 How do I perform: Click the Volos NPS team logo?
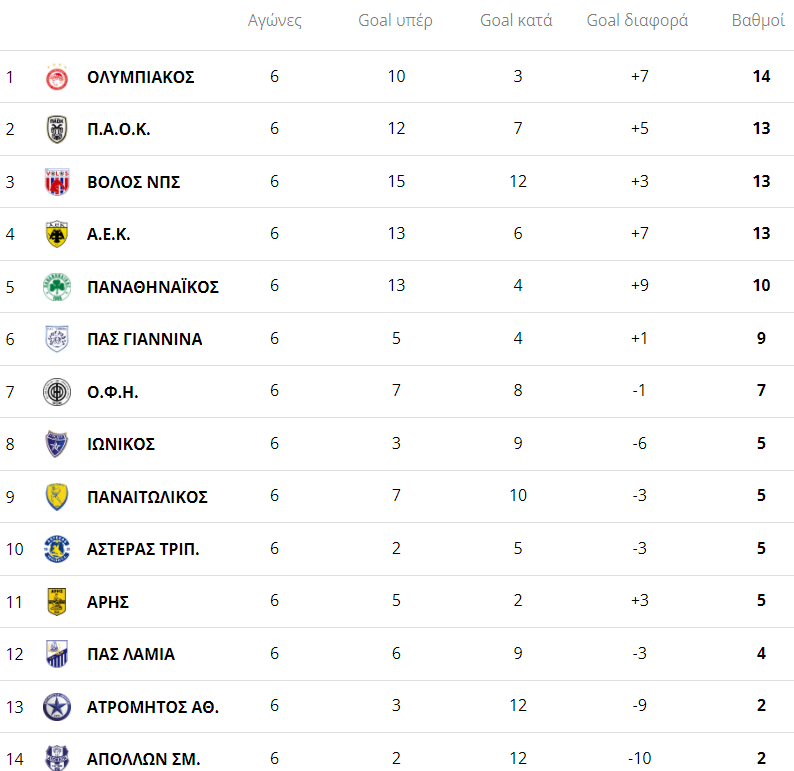pos(57,182)
